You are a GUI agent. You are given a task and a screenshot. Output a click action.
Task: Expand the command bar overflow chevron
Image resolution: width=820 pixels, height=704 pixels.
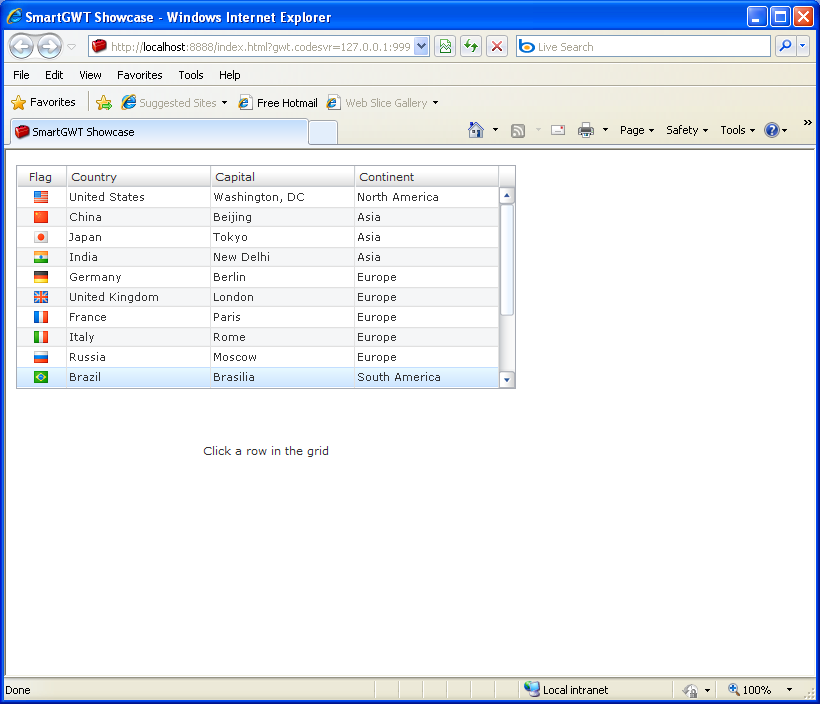click(x=807, y=122)
